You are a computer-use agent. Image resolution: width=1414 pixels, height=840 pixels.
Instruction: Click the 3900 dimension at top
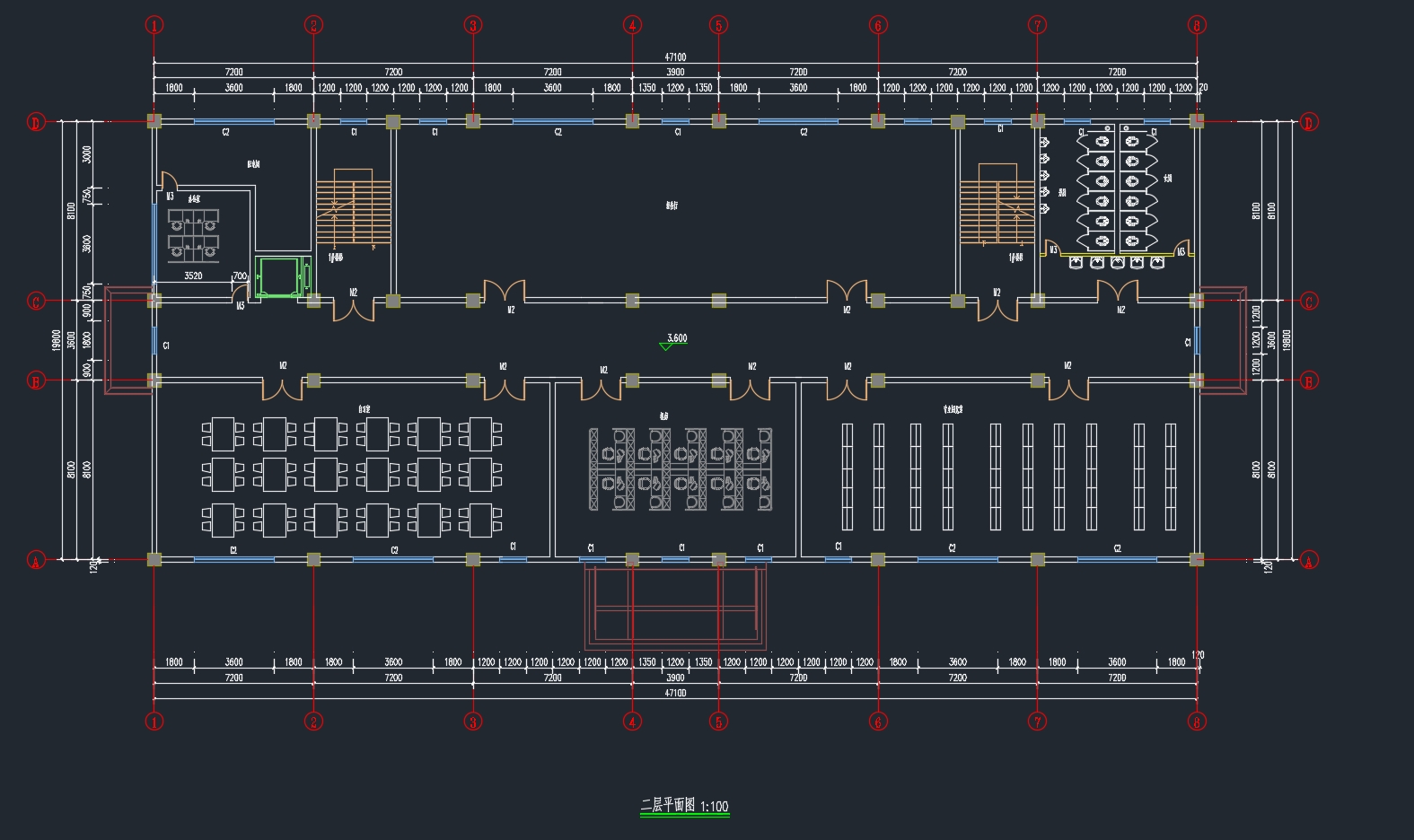point(675,72)
